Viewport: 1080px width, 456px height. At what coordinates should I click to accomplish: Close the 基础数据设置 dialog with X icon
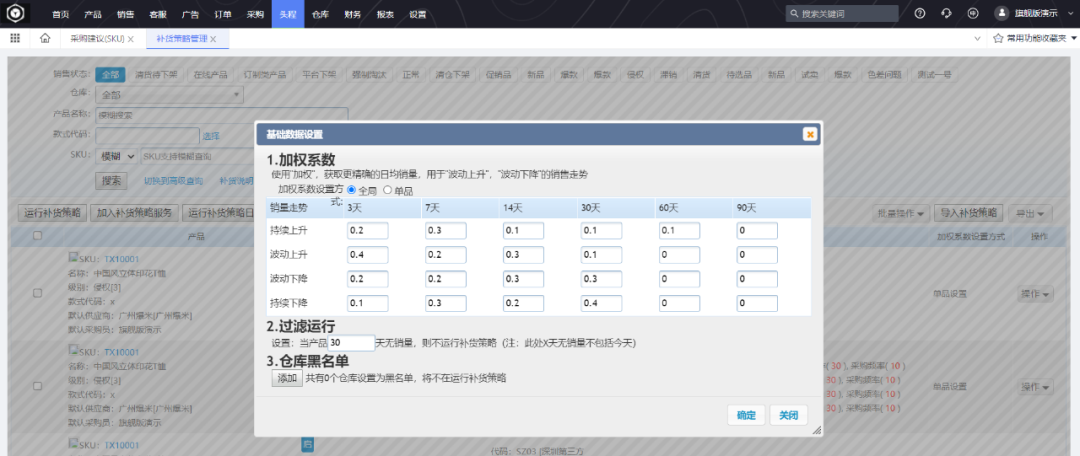click(x=809, y=134)
